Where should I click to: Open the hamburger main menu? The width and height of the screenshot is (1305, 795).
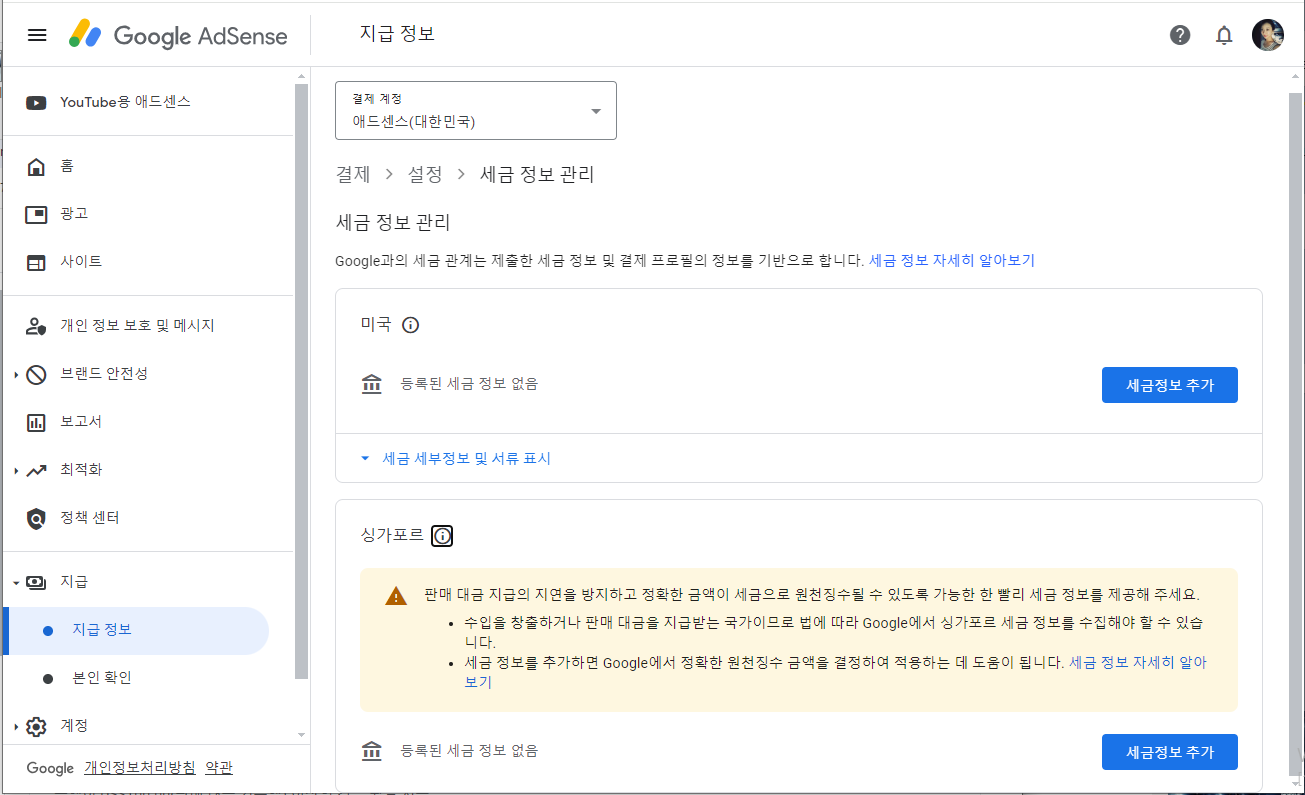pos(37,35)
